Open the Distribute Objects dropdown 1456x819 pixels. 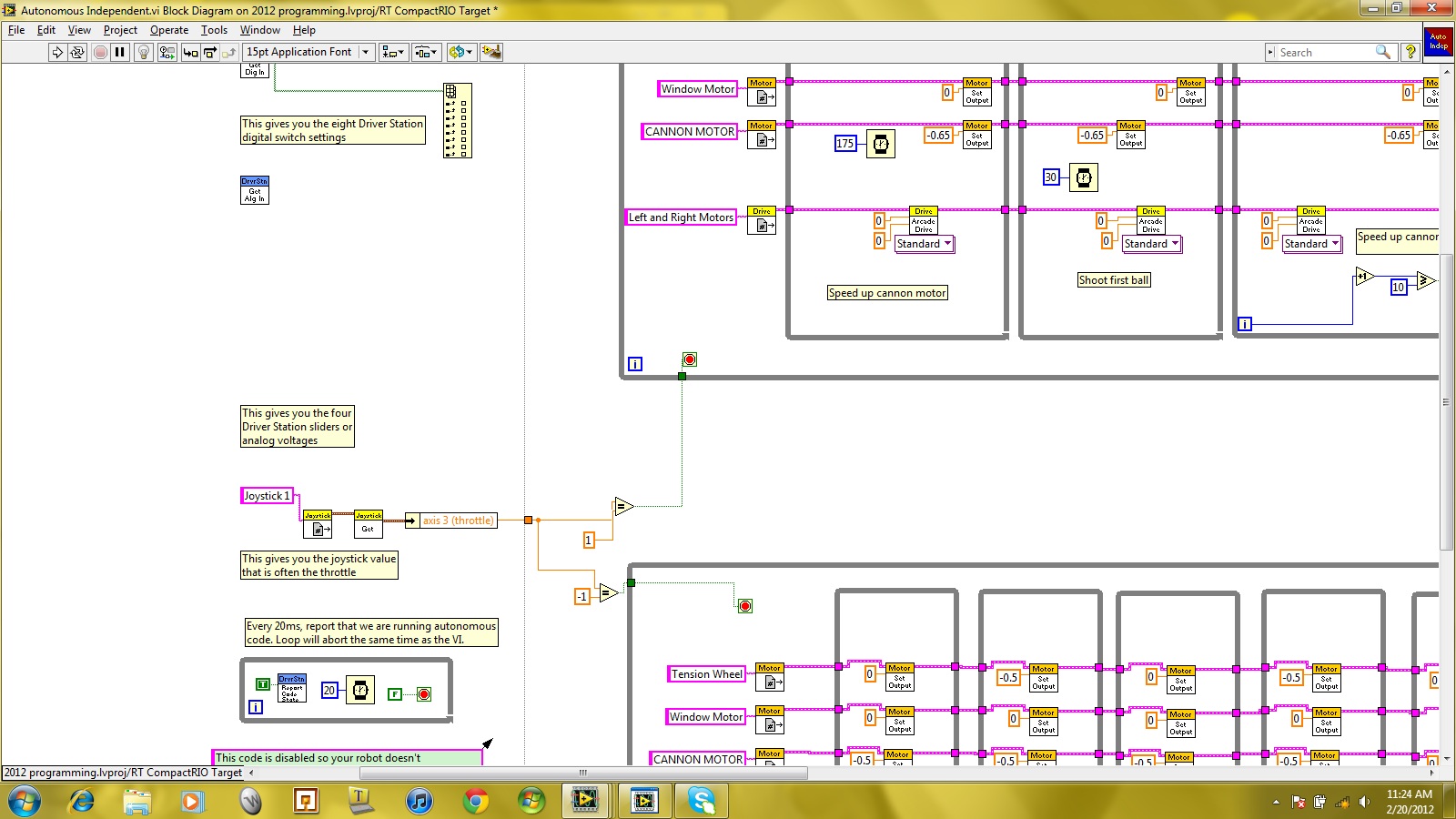427,52
